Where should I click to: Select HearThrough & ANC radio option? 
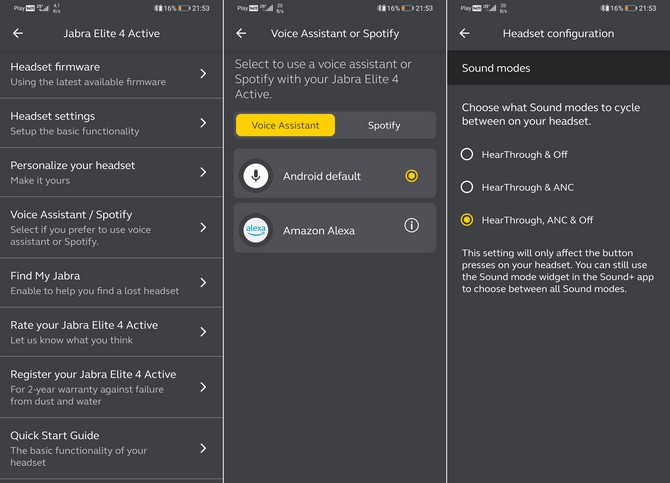(x=467, y=187)
